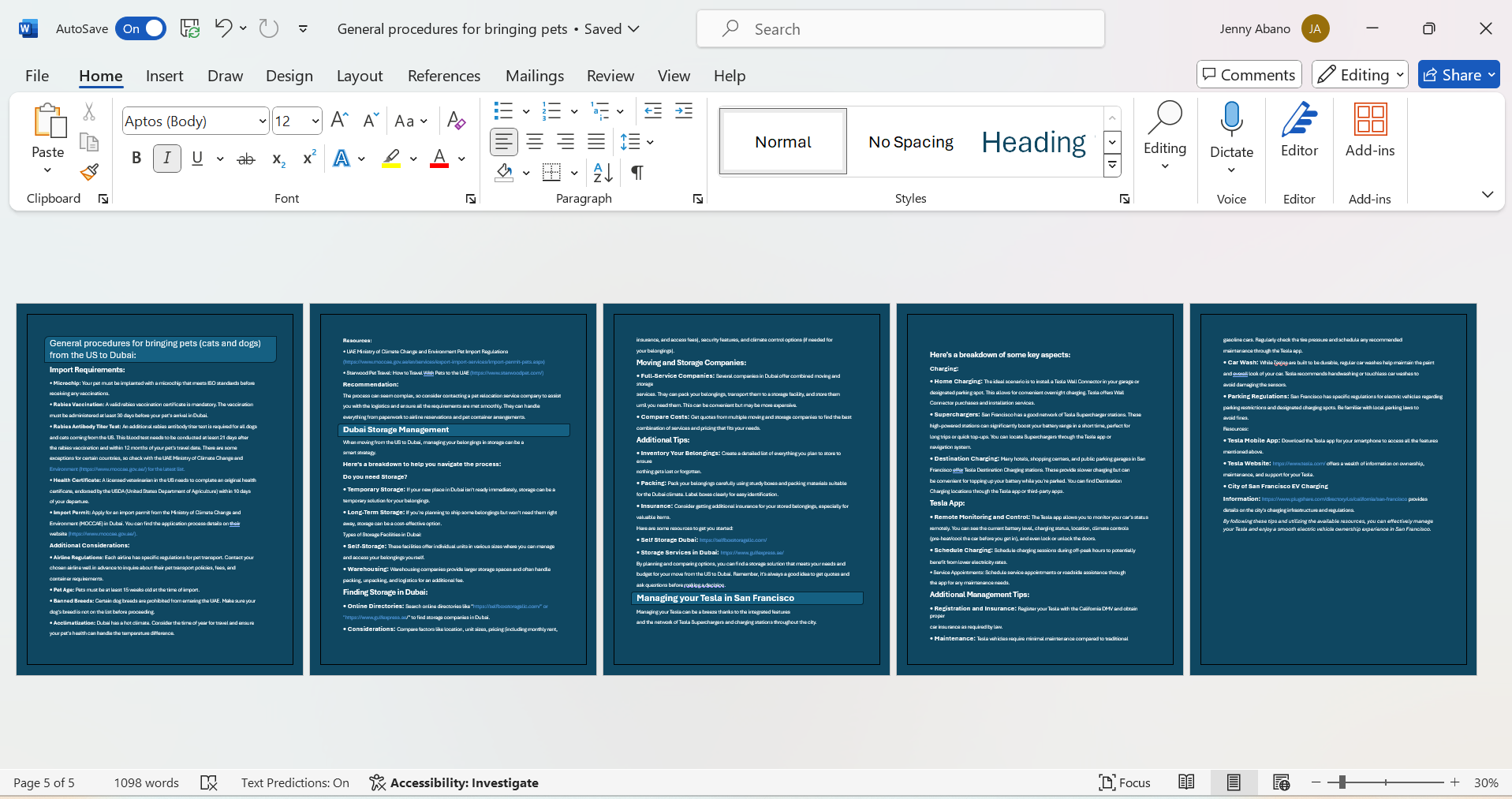Image resolution: width=1512 pixels, height=799 pixels.
Task: Expand the font size dropdown
Action: click(315, 121)
